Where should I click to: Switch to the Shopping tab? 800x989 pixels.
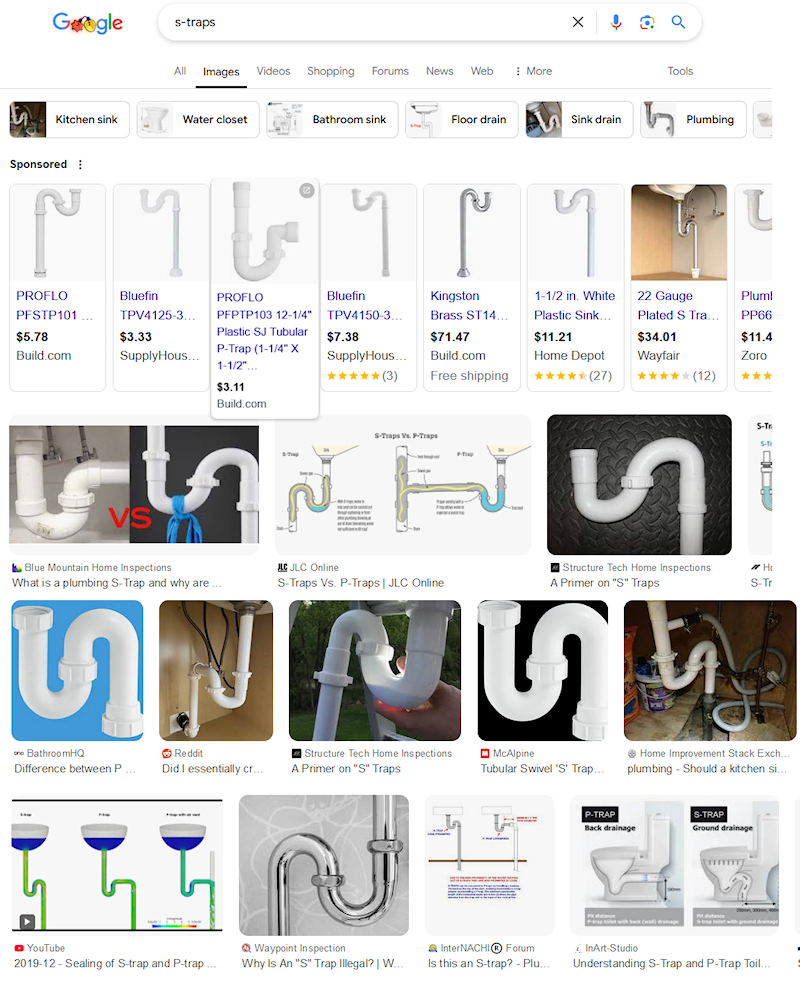[x=331, y=71]
